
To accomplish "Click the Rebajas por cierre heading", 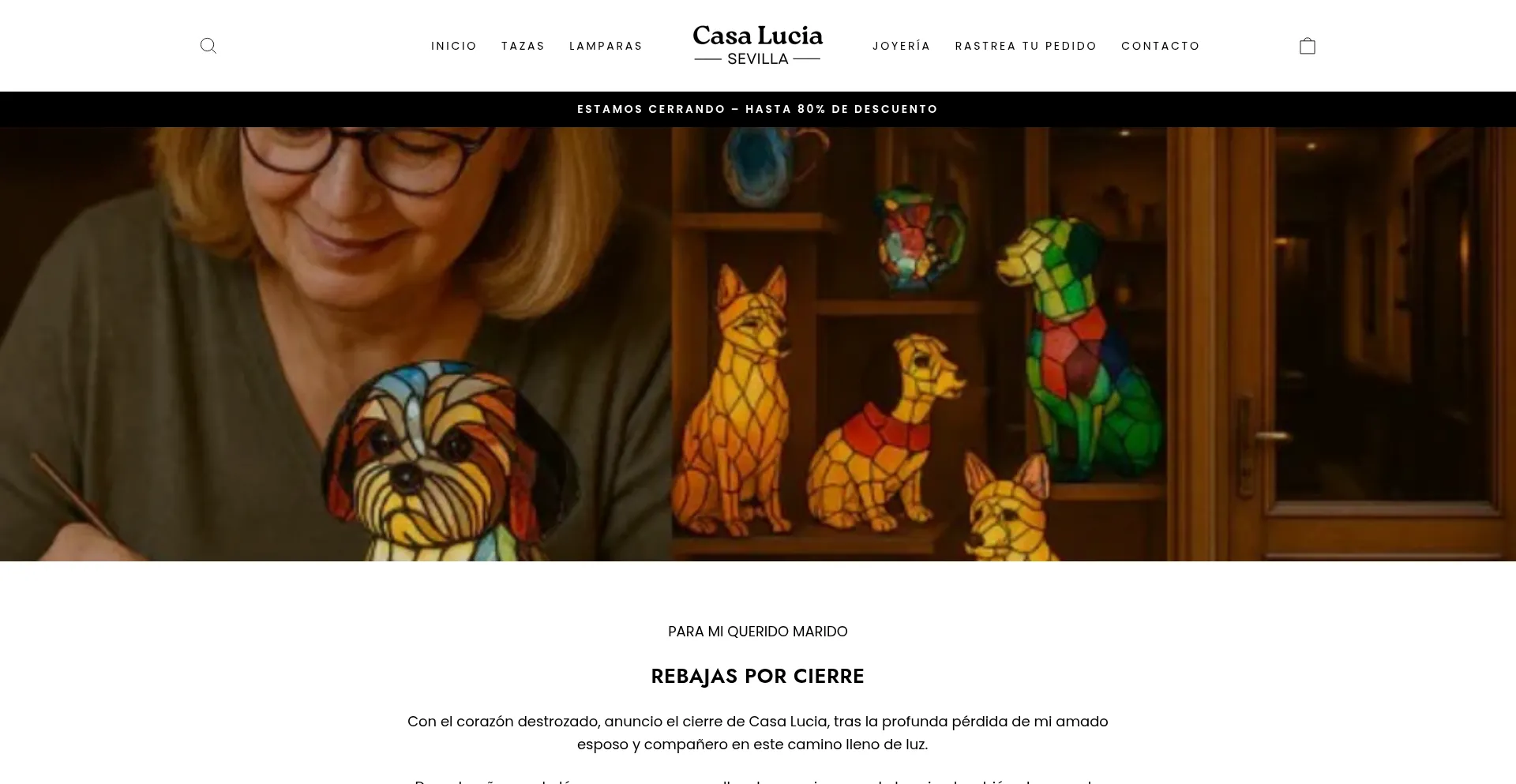I will pyautogui.click(x=758, y=677).
